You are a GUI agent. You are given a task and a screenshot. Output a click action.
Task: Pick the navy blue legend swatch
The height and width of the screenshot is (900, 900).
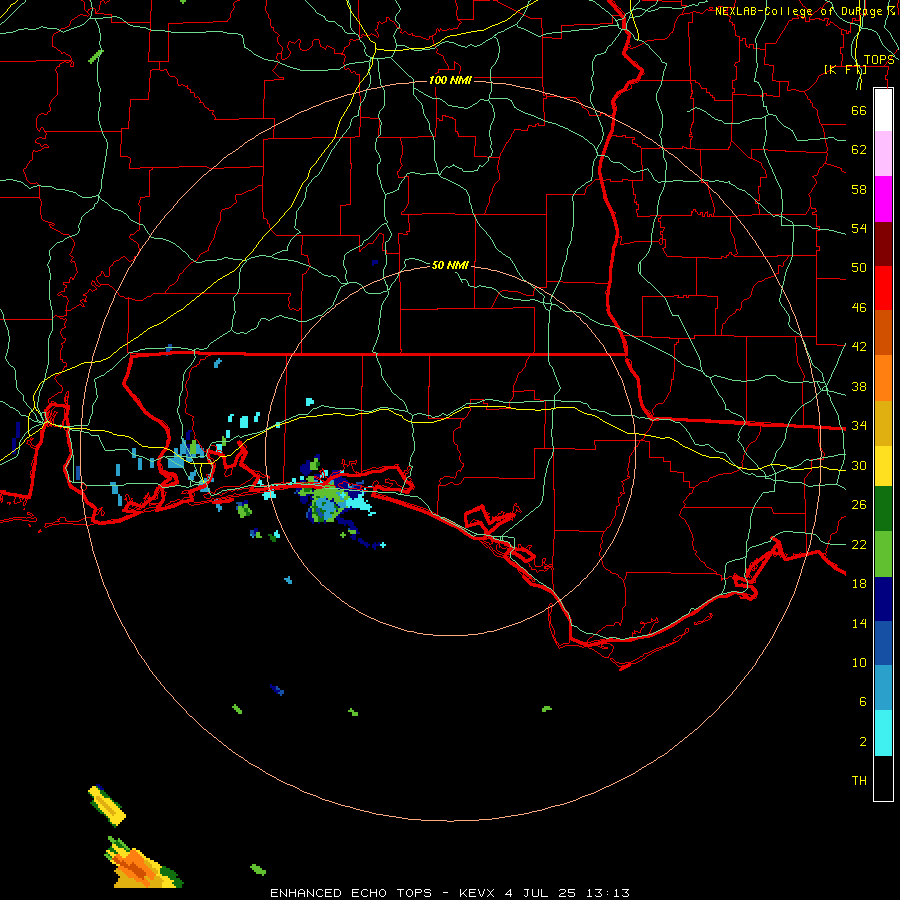883,599
